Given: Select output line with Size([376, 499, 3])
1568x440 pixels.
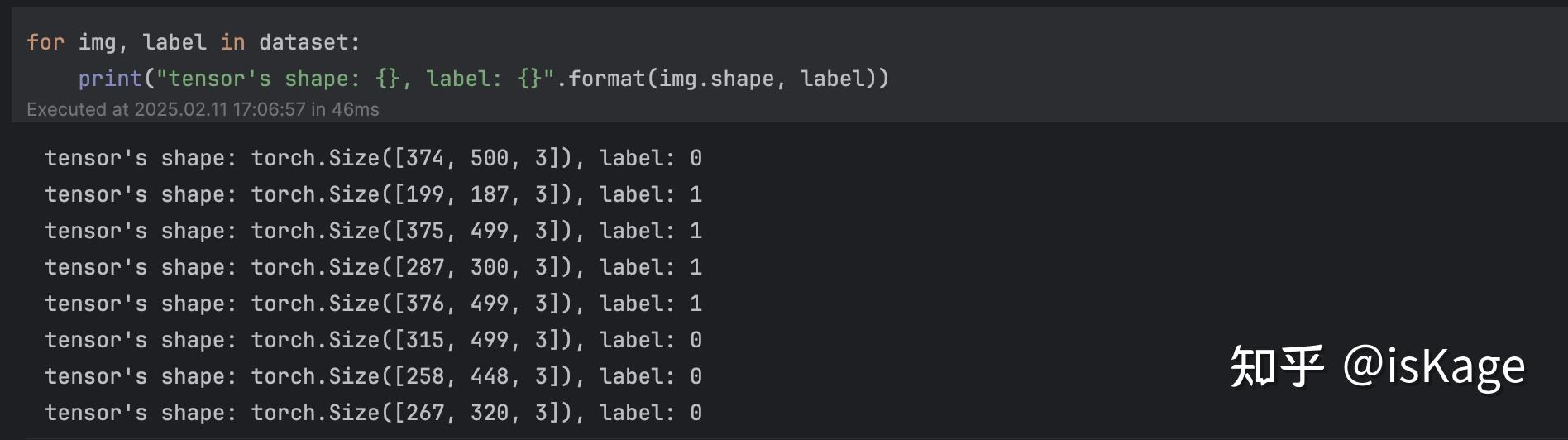Looking at the screenshot, I should (x=373, y=304).
